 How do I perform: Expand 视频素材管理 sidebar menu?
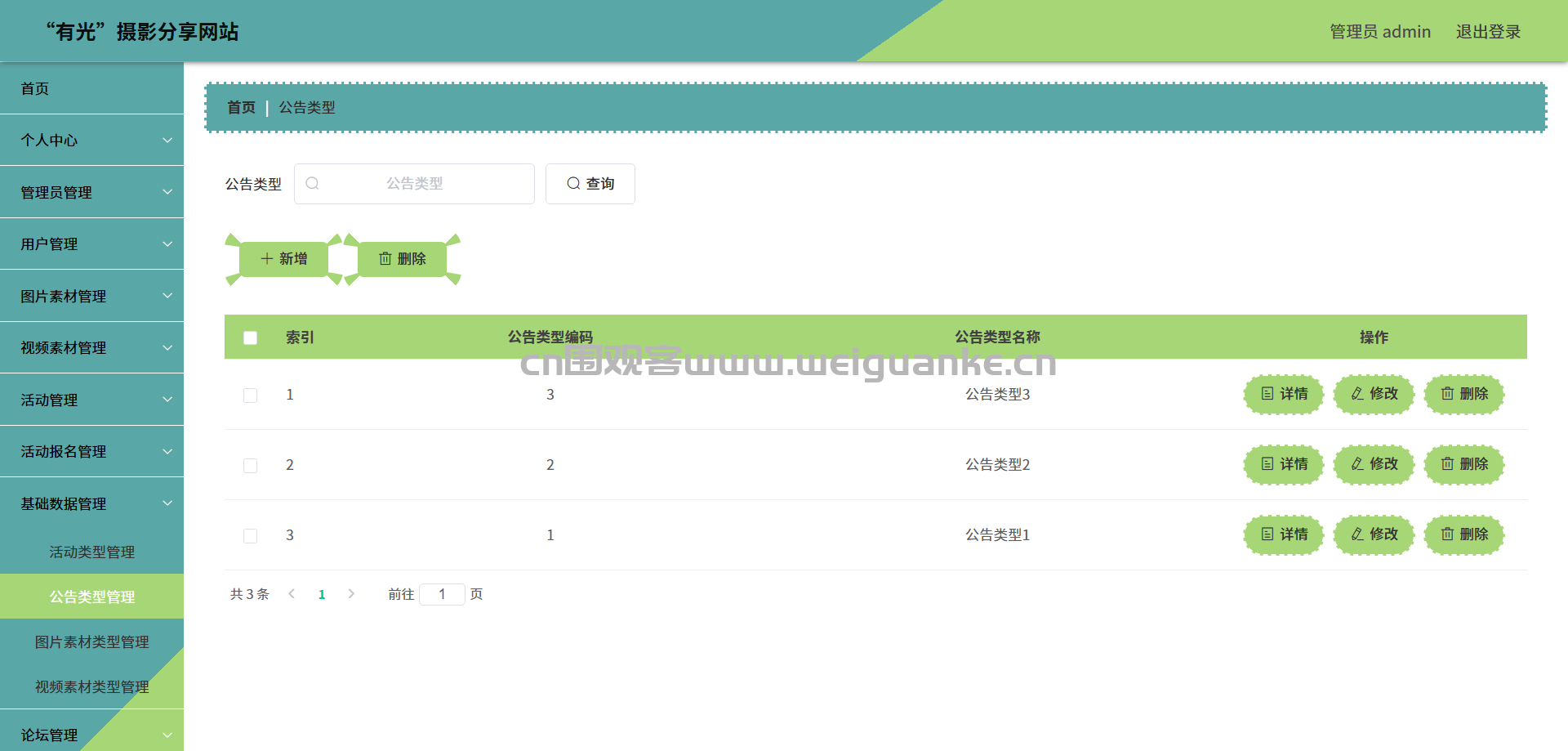(91, 347)
